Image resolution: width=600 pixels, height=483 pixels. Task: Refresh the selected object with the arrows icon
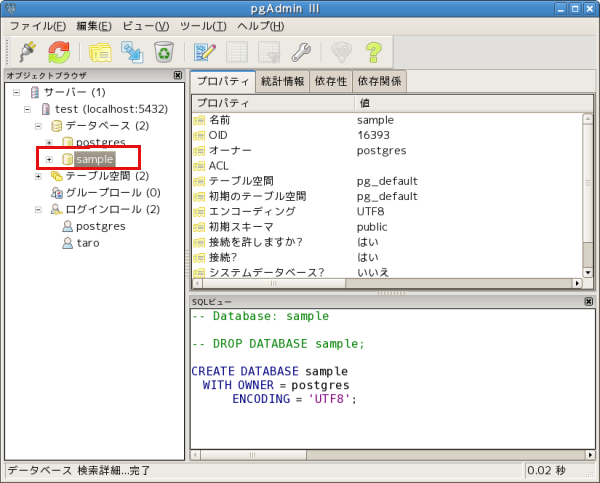(x=59, y=52)
